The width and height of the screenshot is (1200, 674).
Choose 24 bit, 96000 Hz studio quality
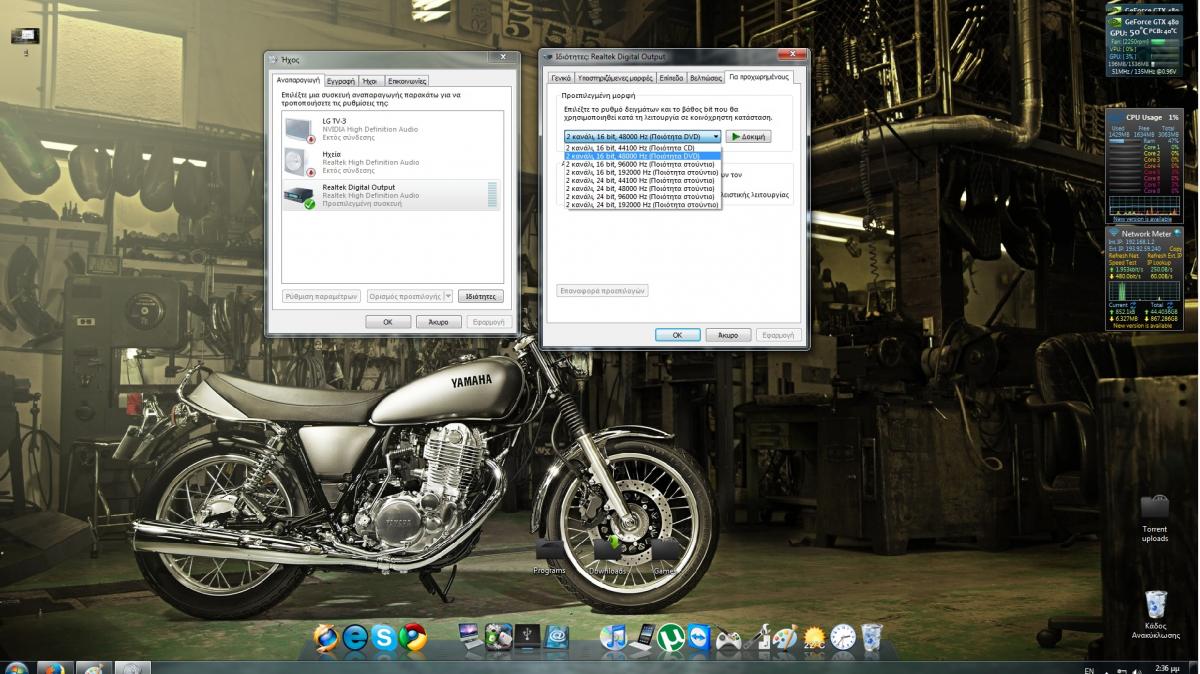[644, 196]
